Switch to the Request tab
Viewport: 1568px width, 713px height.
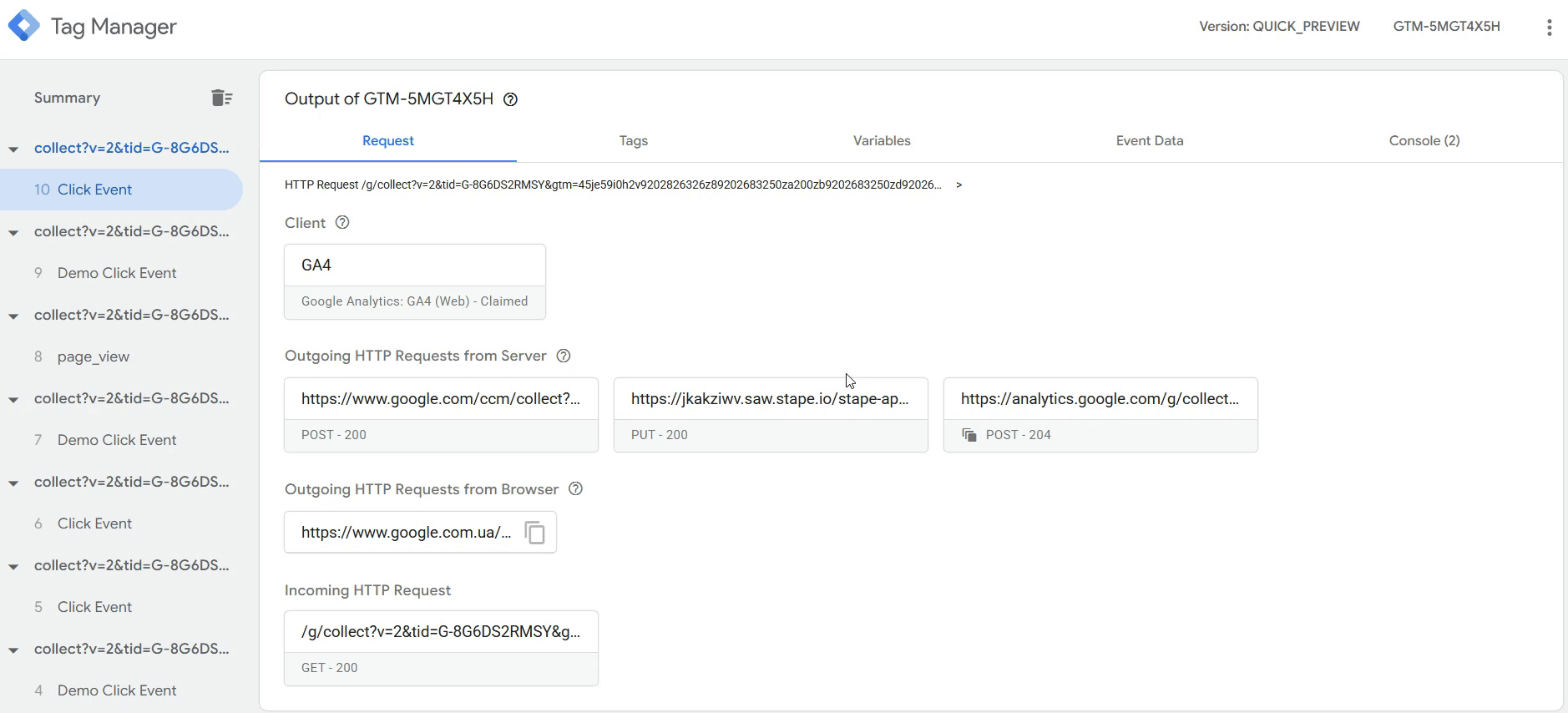tap(388, 141)
